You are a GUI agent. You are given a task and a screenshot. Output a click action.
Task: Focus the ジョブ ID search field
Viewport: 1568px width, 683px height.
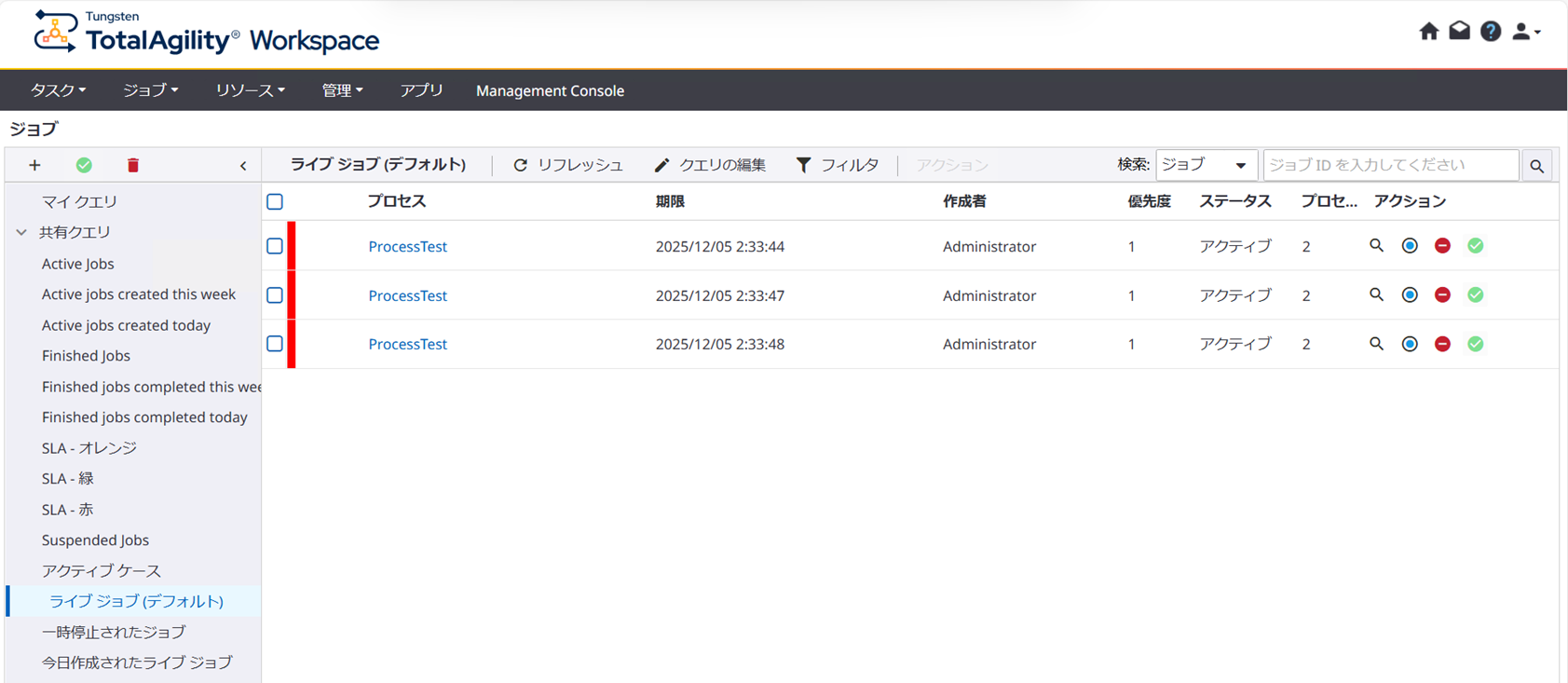pyautogui.click(x=1391, y=165)
